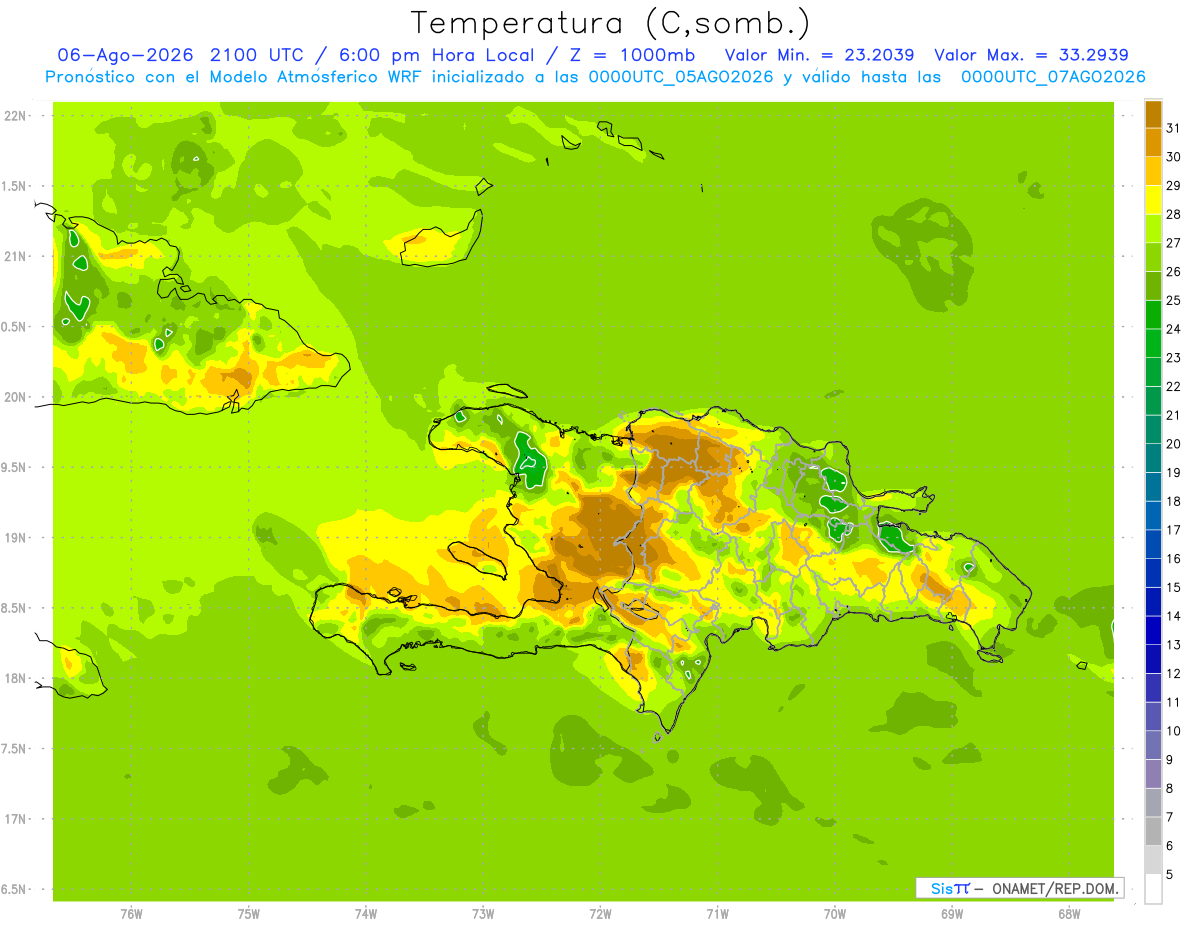Click the 68W longitude label
The height and width of the screenshot is (927, 1200).
[x=1069, y=914]
